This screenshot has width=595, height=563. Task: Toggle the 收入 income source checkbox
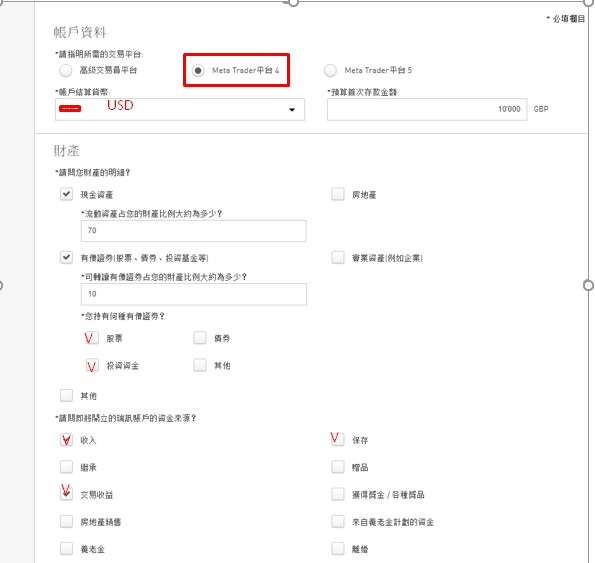(66, 440)
